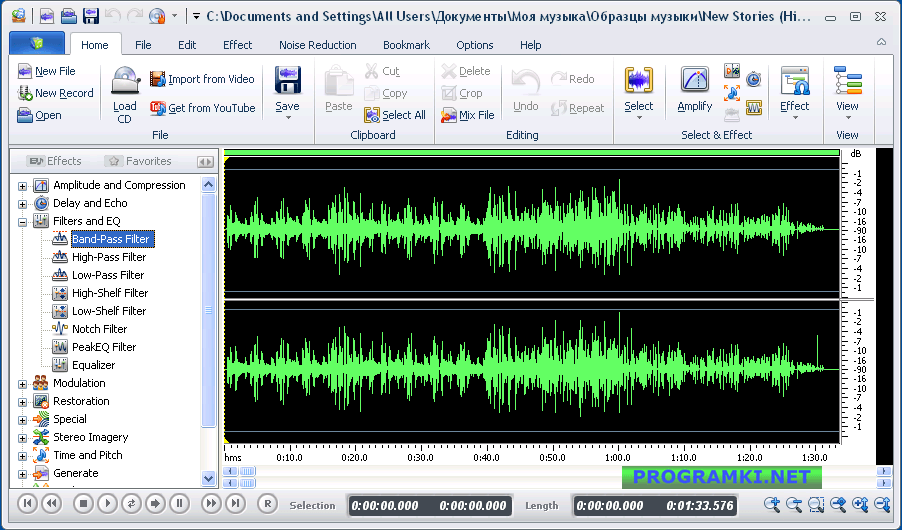Click the Amplify curve icon
Viewport: 902px width, 530px height.
(695, 80)
